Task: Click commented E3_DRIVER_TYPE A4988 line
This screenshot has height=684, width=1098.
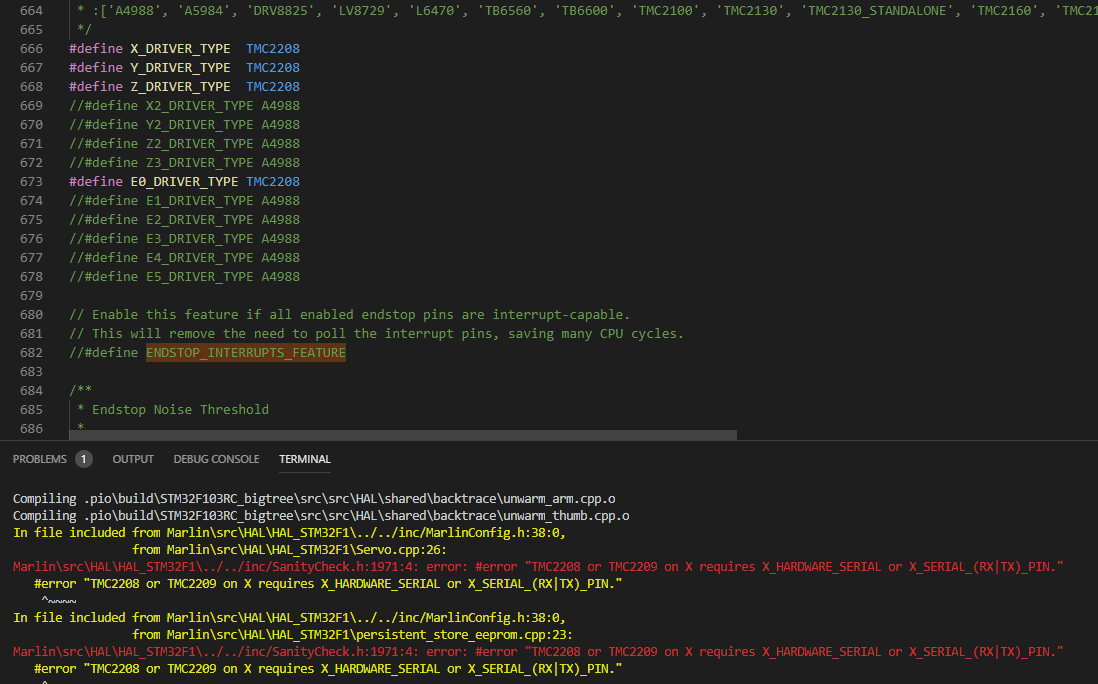Action: click(x=184, y=238)
